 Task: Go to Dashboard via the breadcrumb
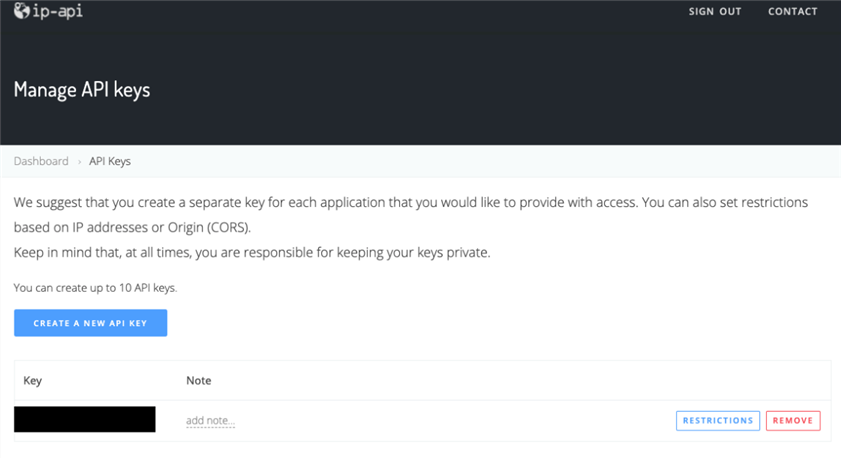pyautogui.click(x=41, y=161)
